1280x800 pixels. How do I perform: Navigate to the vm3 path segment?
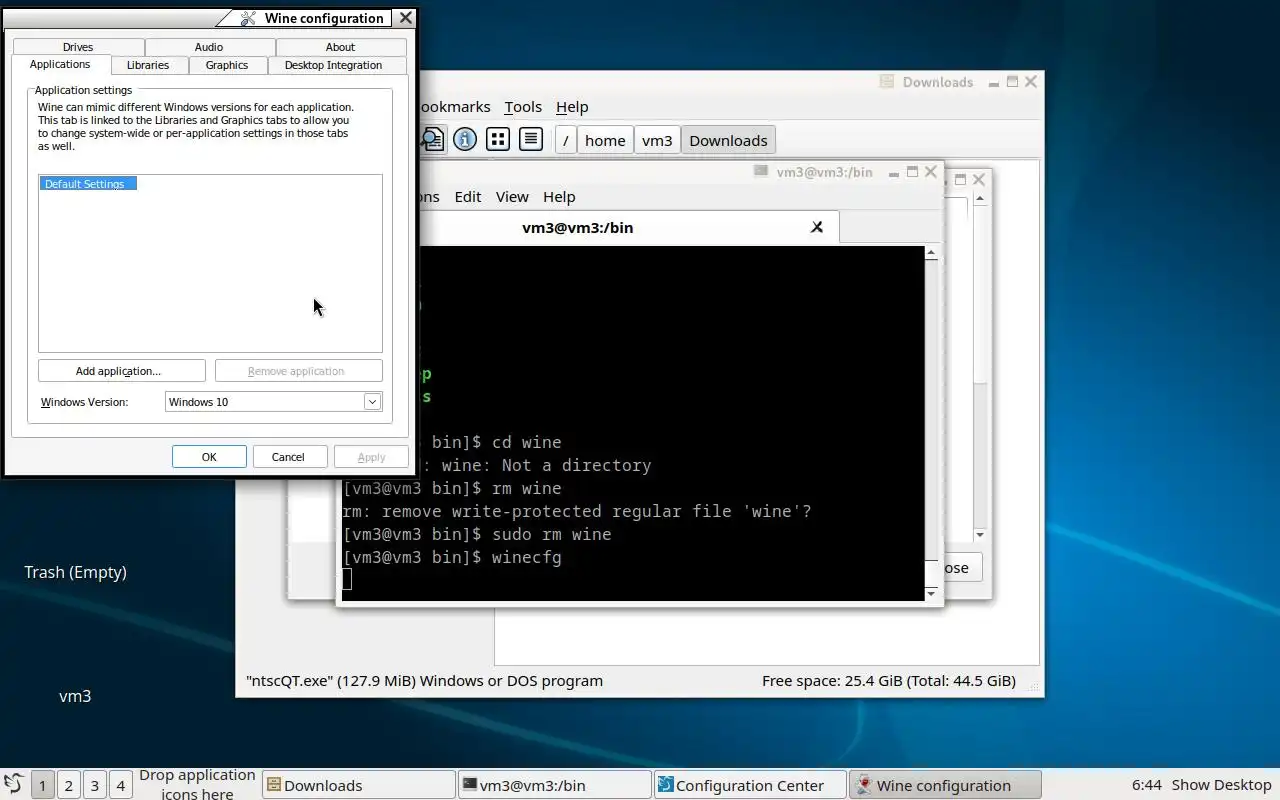[x=657, y=140]
